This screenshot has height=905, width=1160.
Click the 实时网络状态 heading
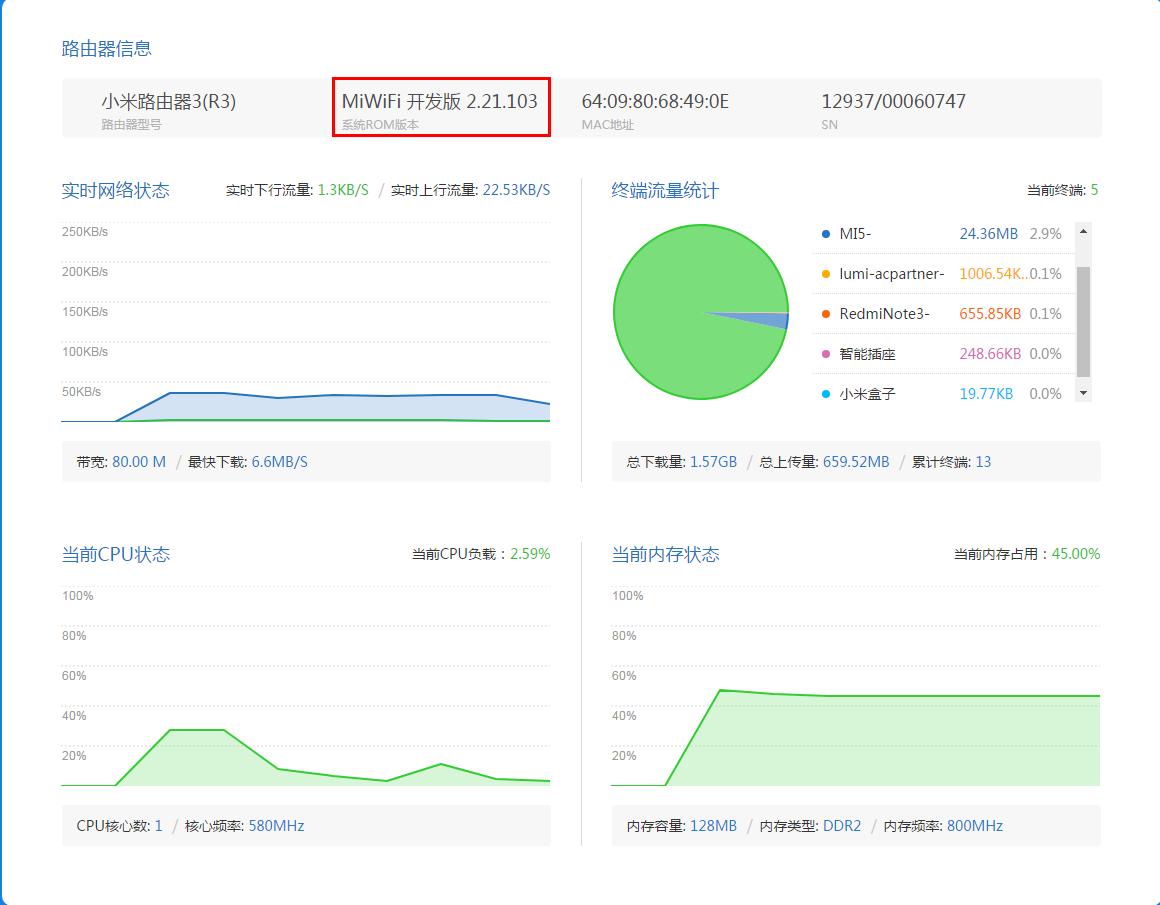pos(115,190)
